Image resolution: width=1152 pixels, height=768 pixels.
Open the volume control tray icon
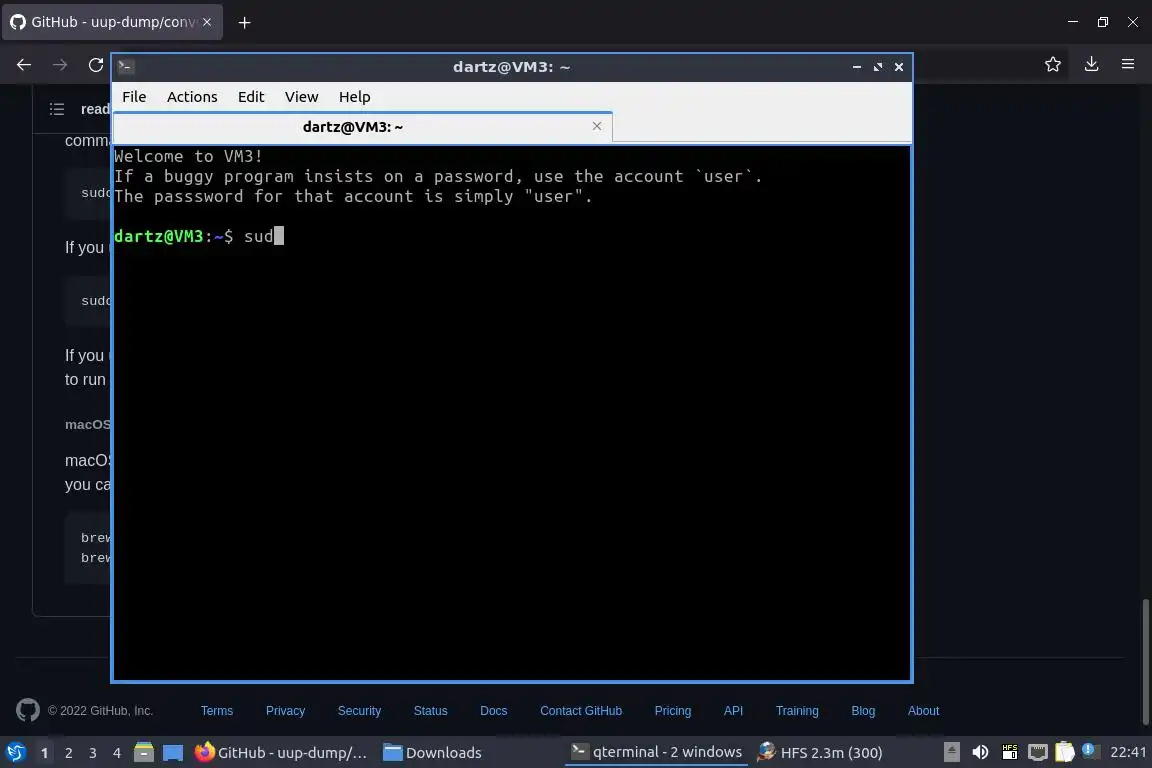(980, 752)
